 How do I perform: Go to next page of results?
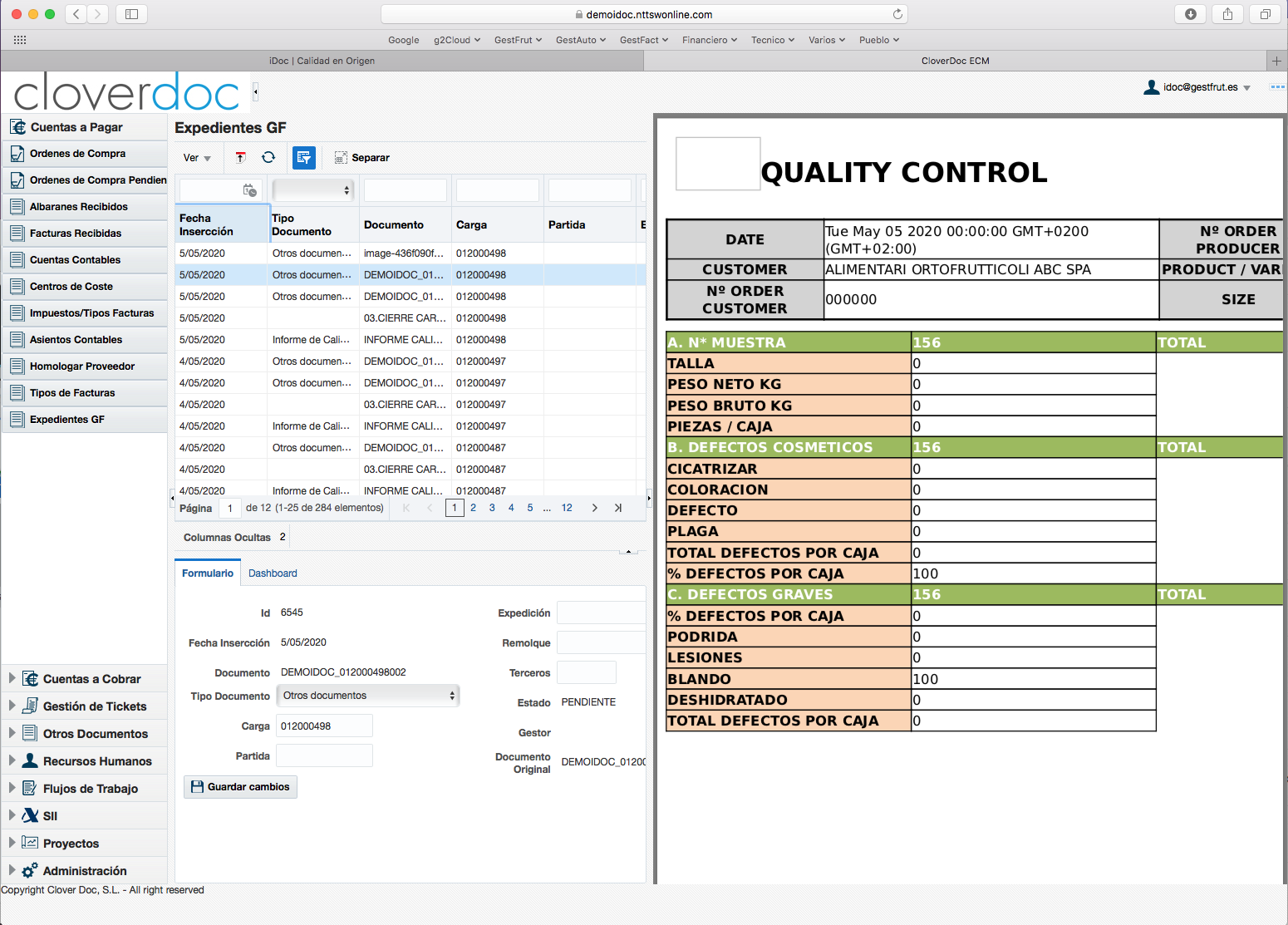(595, 508)
